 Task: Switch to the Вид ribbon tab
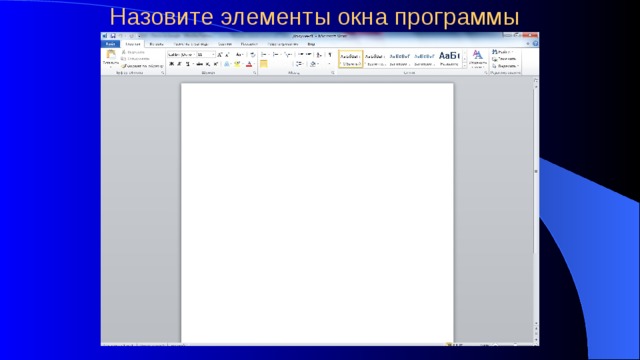click(311, 44)
